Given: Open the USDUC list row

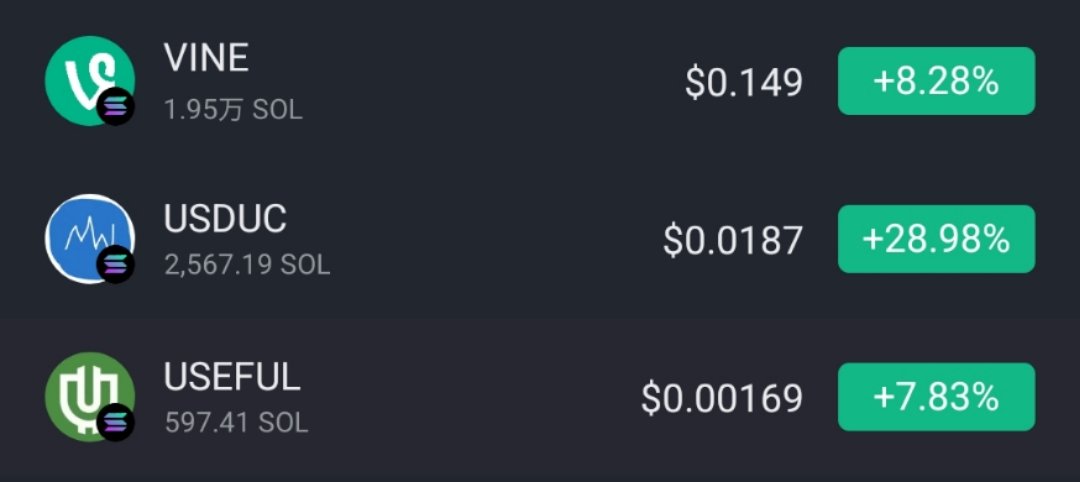Looking at the screenshot, I should [540, 239].
